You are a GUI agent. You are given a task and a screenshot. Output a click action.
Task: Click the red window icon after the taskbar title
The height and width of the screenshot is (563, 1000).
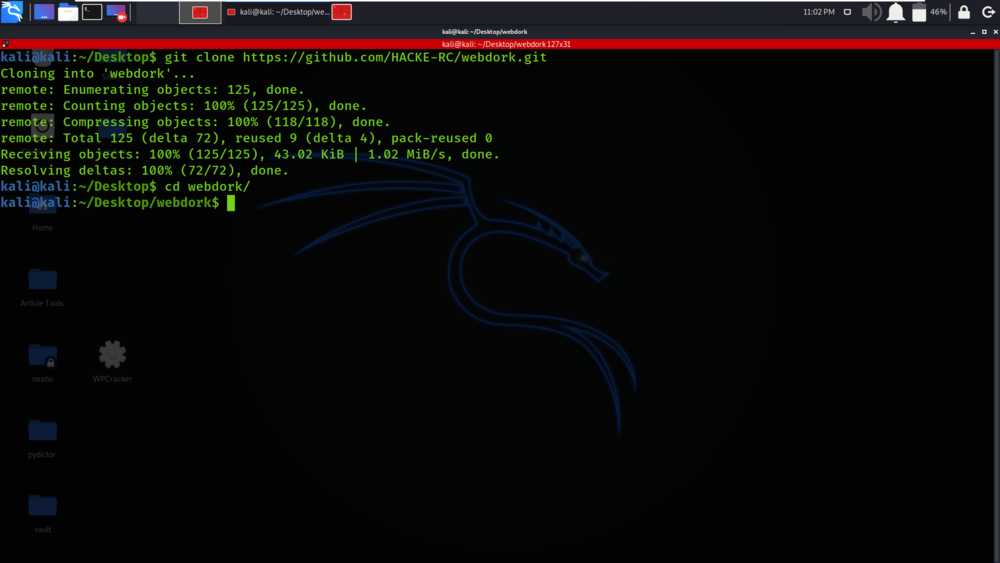click(342, 12)
